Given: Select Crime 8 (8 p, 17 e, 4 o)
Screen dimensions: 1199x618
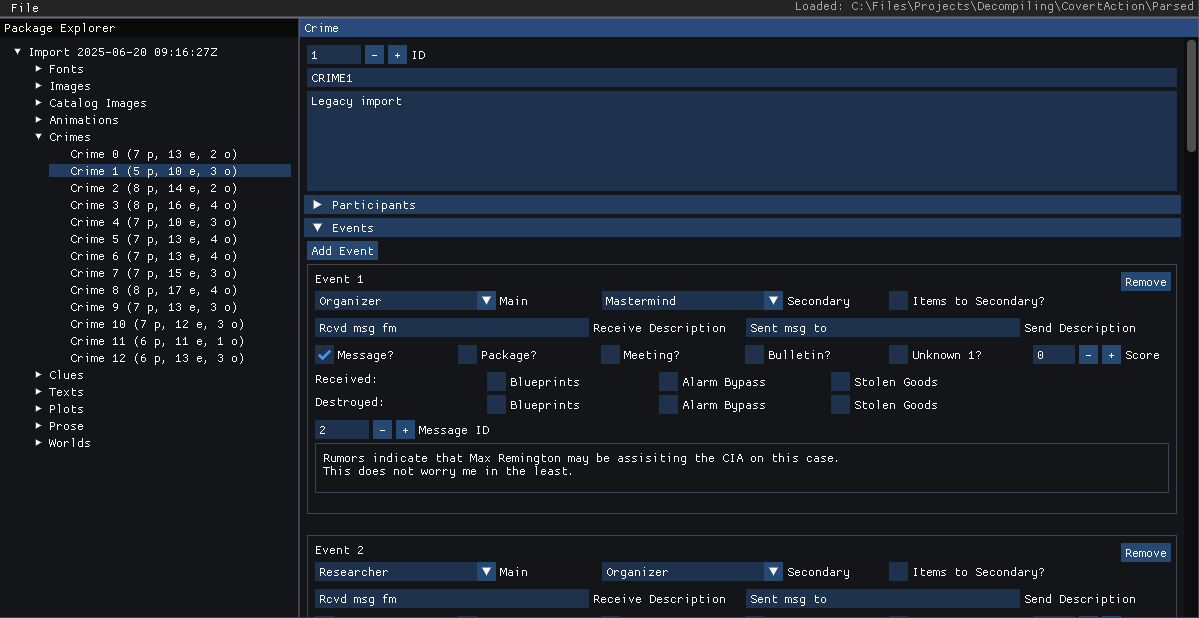Looking at the screenshot, I should pos(170,290).
